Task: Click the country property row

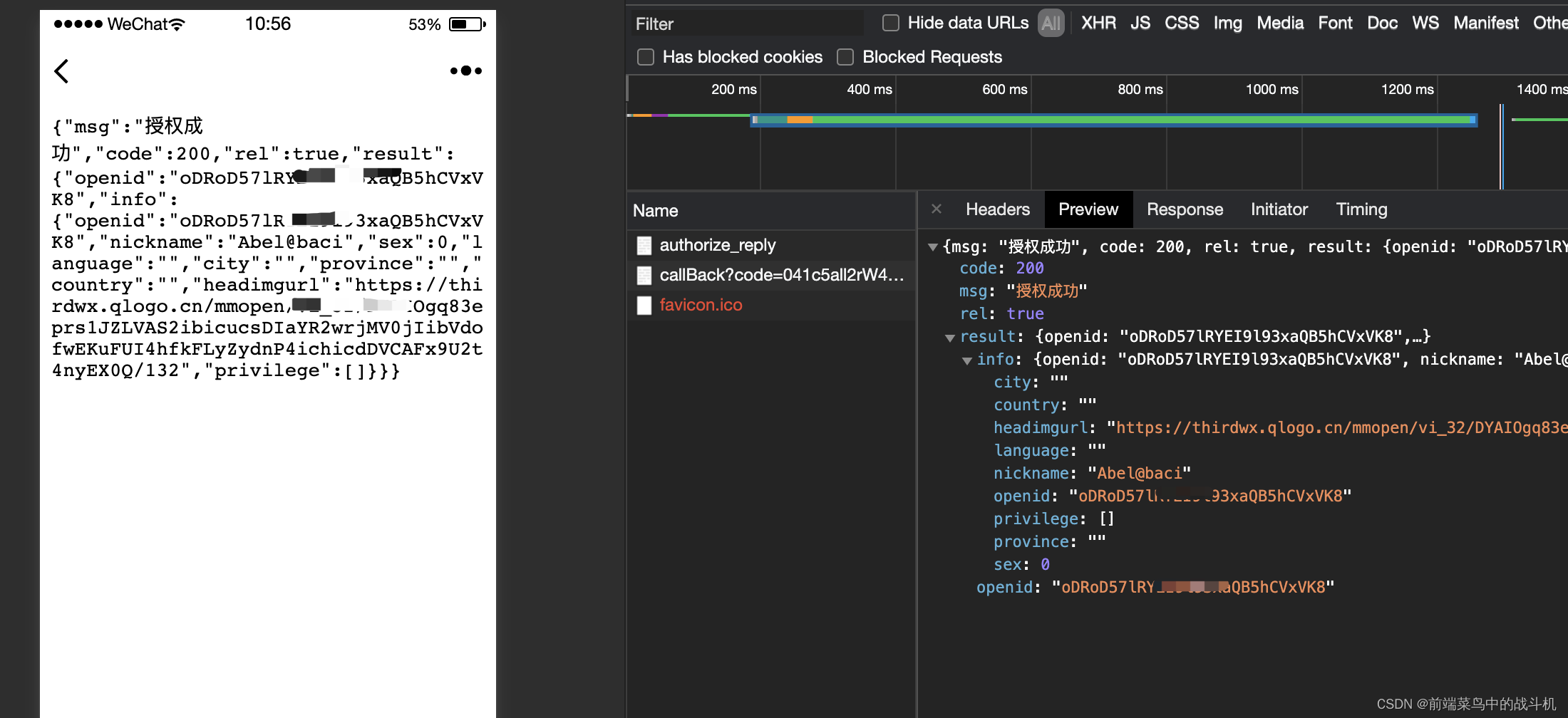Action: [x=1045, y=405]
